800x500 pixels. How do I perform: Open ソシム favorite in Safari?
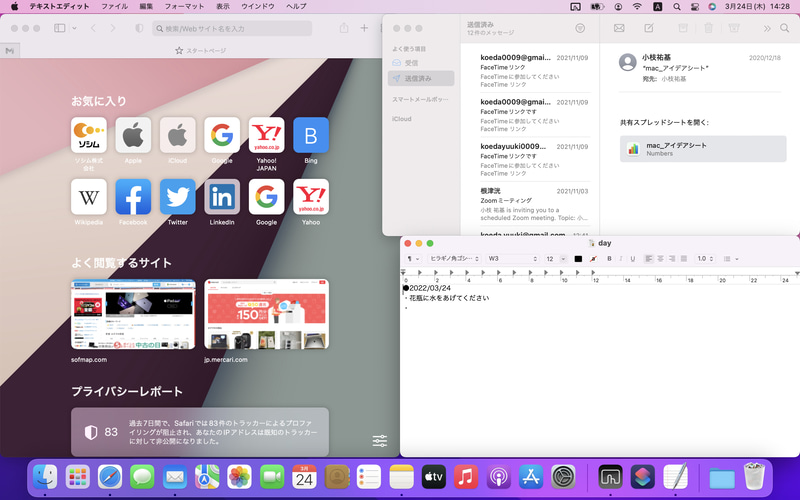89,135
